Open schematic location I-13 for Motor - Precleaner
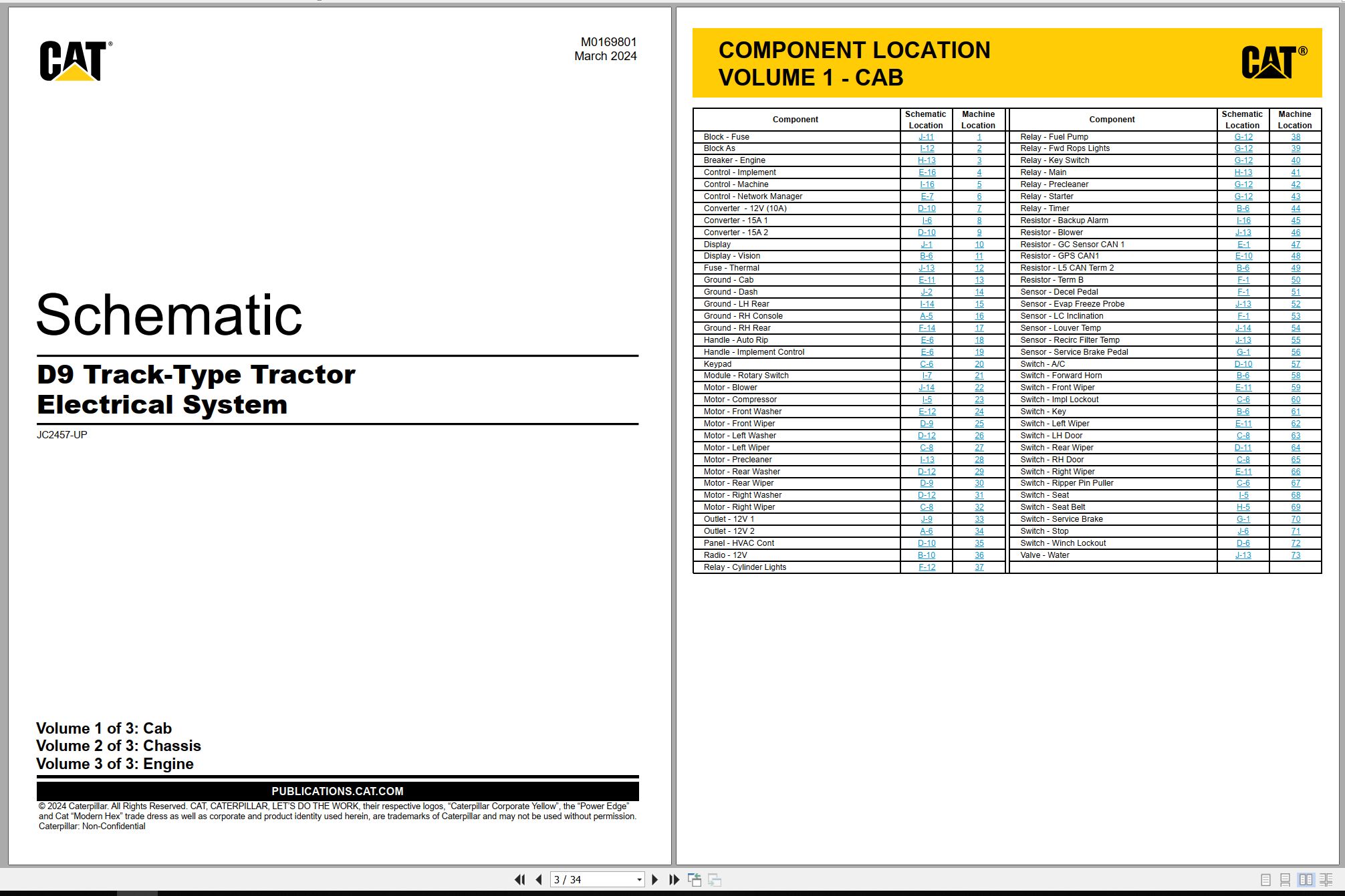The image size is (1345, 896). click(927, 460)
